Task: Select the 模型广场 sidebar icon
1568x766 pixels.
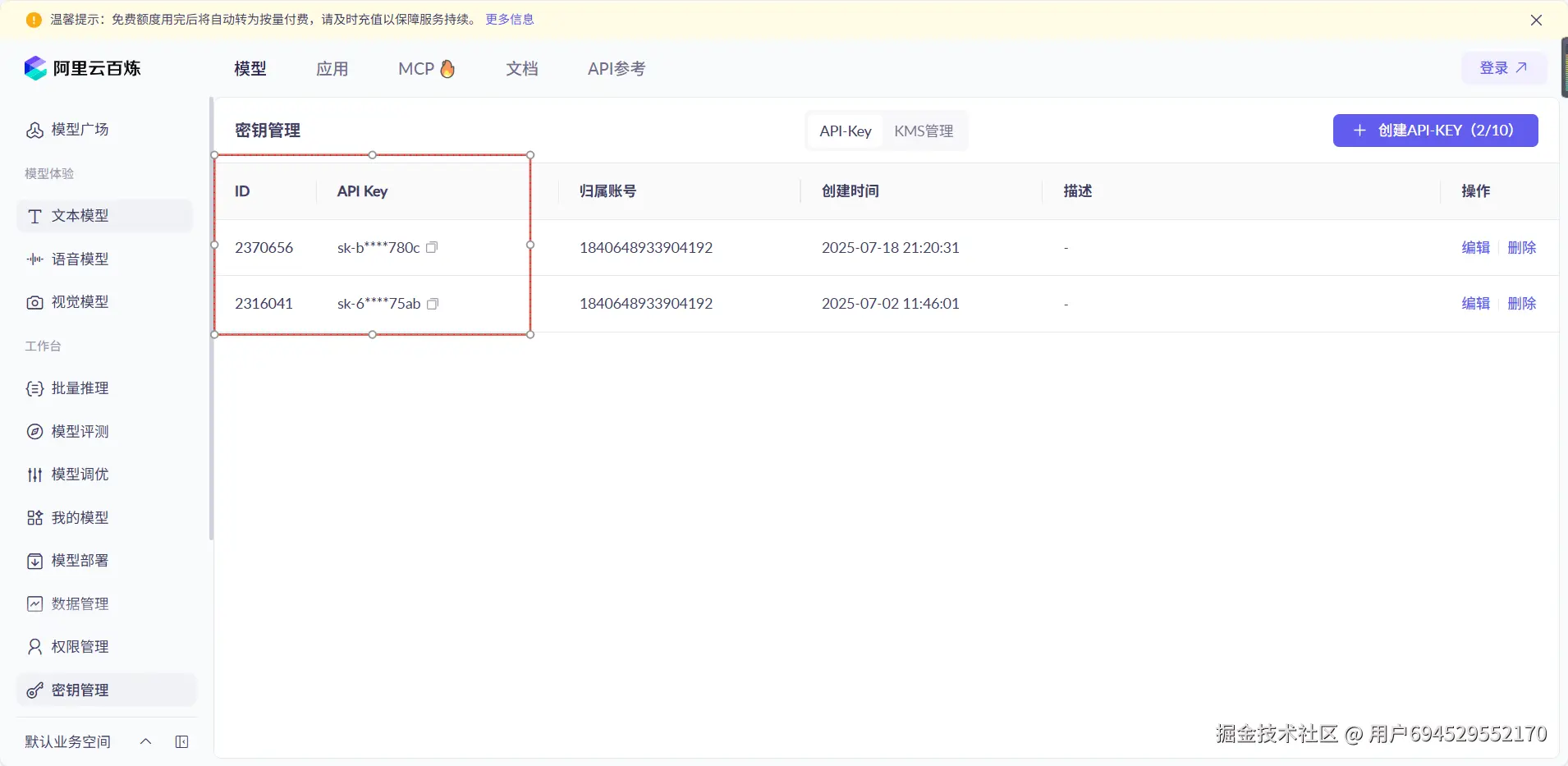Action: tap(34, 130)
